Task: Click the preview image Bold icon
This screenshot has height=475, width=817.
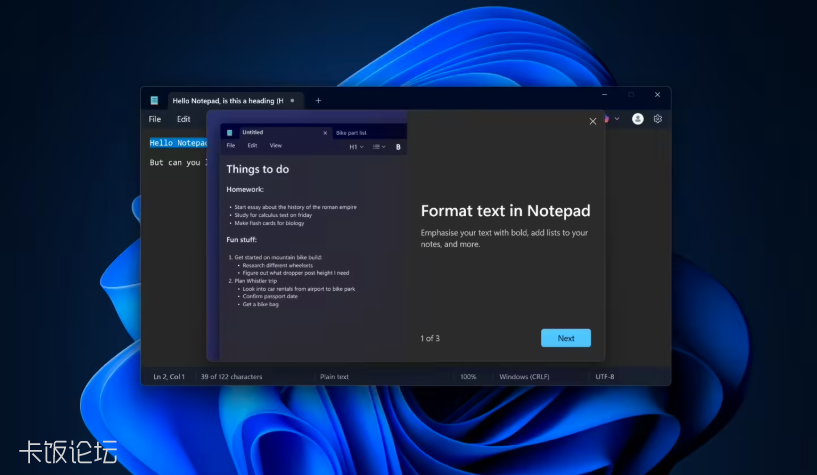Action: [398, 147]
